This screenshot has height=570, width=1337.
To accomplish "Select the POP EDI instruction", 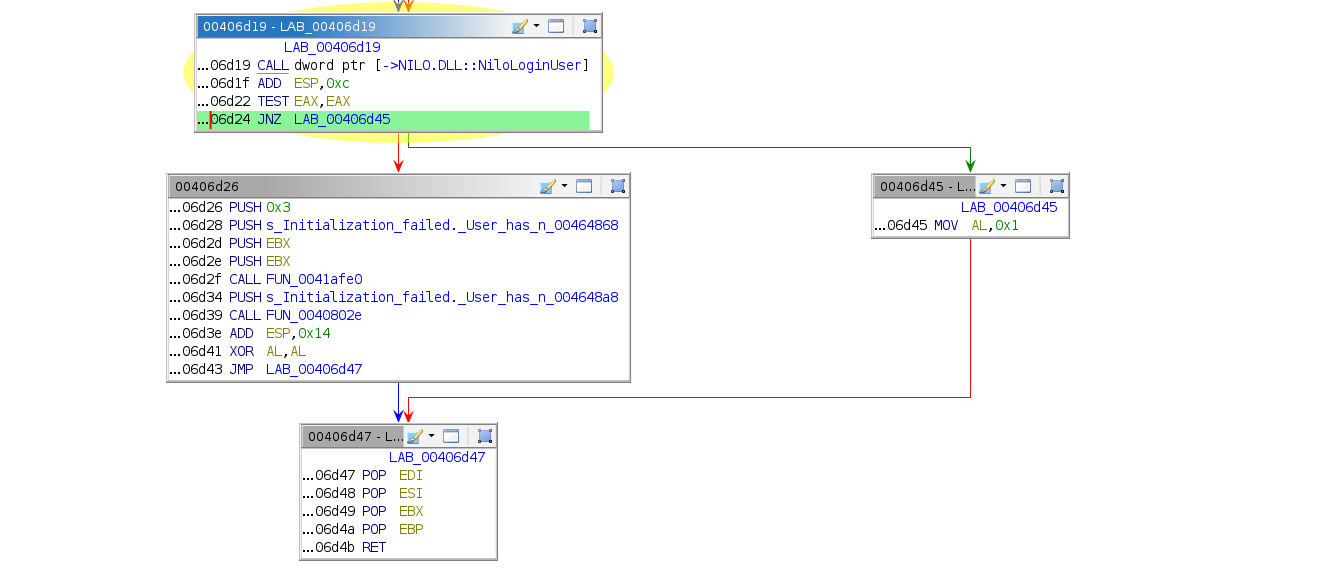I will 398,476.
